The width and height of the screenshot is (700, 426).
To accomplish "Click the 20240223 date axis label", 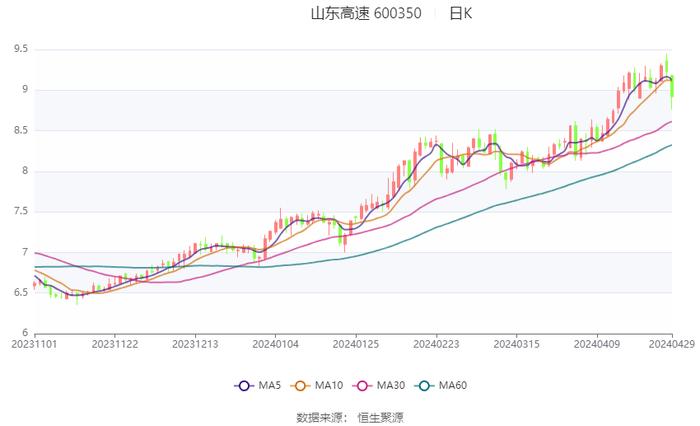I will tap(436, 344).
